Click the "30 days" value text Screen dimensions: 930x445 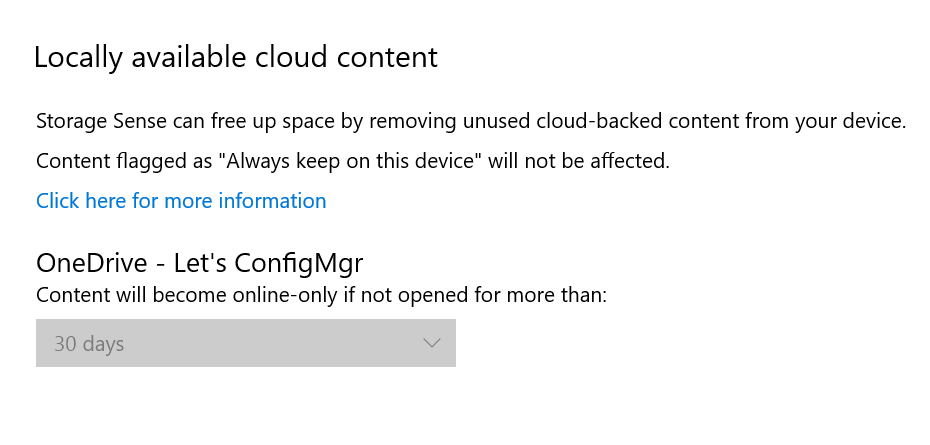point(89,344)
